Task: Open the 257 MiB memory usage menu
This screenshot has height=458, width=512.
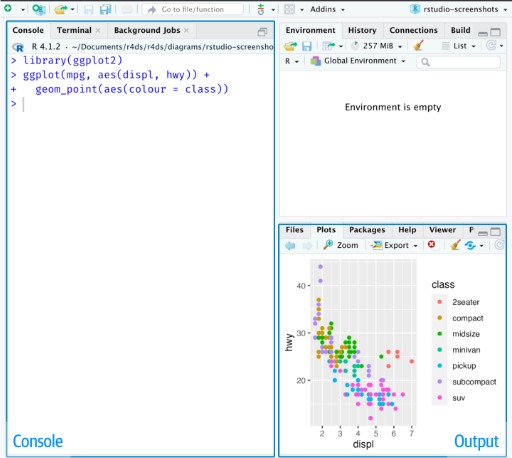Action: click(377, 46)
